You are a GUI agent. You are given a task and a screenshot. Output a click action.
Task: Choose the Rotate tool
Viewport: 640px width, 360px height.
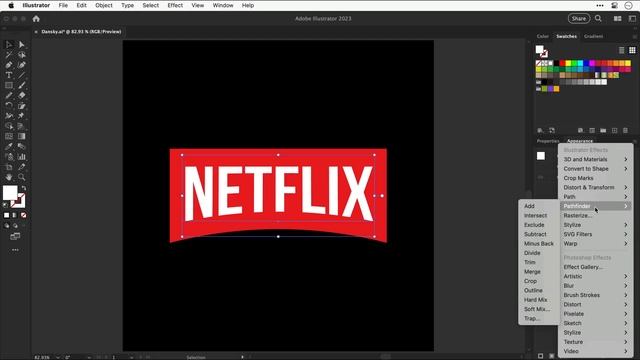point(9,106)
